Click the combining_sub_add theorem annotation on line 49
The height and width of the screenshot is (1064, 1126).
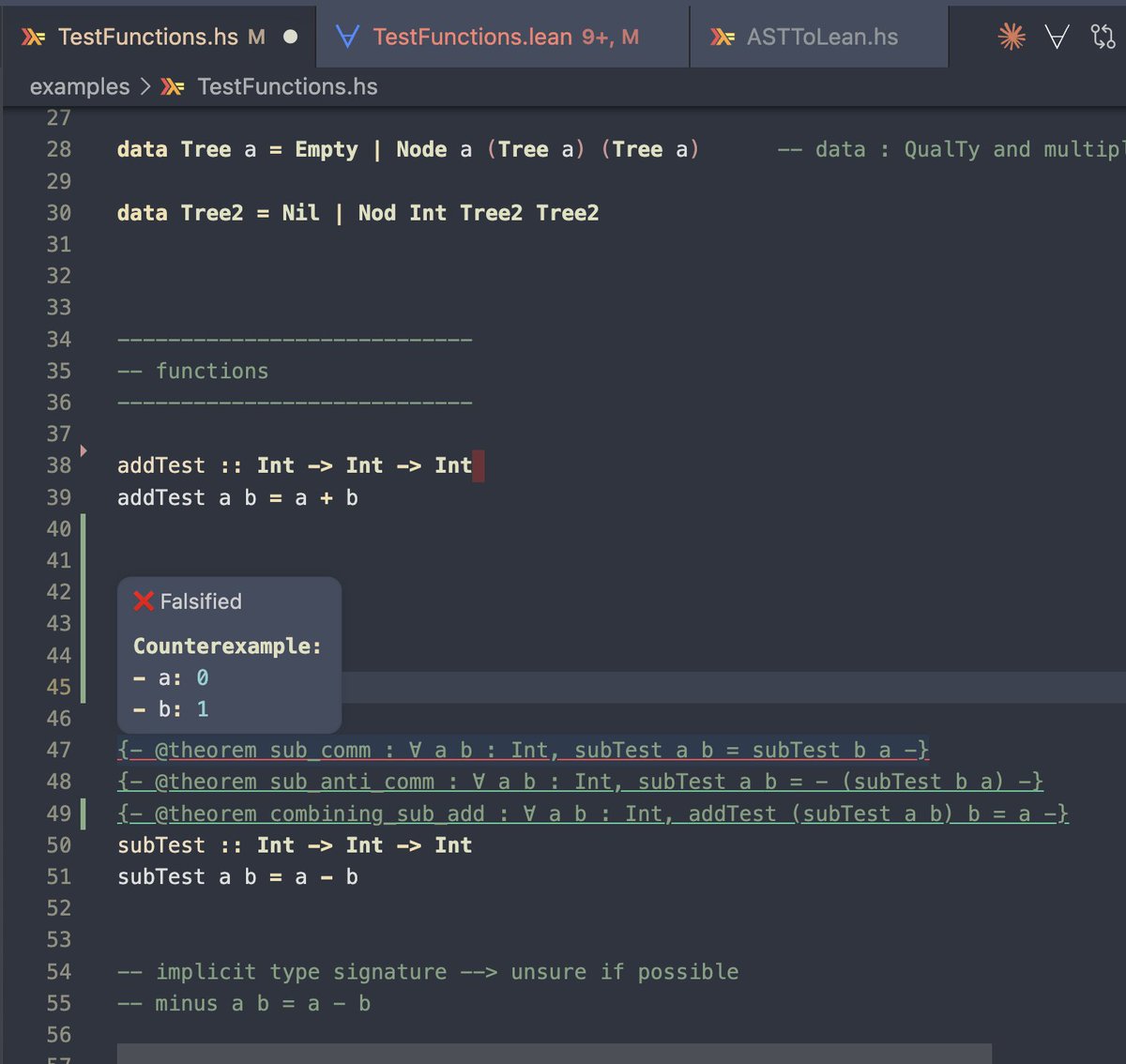click(x=593, y=813)
